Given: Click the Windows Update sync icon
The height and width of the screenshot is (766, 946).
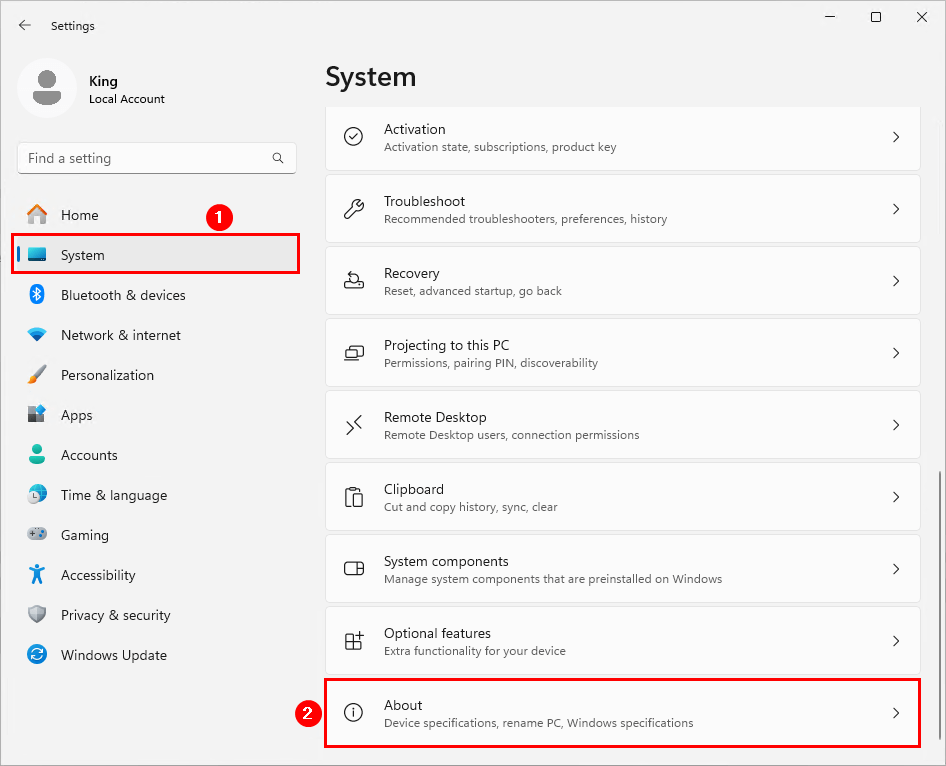Looking at the screenshot, I should 37,655.
